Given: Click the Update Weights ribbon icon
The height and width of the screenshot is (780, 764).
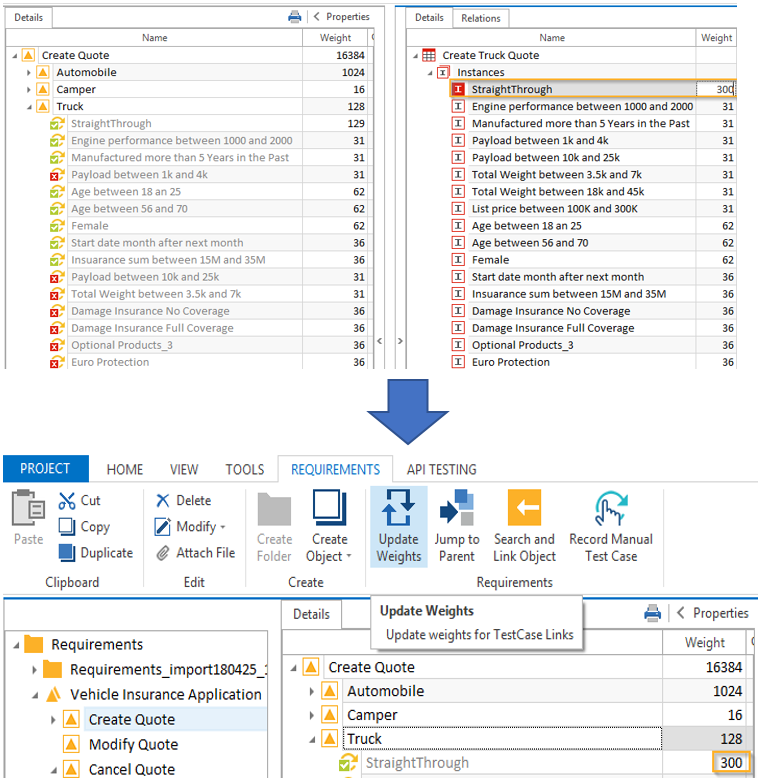Looking at the screenshot, I should tap(398, 509).
